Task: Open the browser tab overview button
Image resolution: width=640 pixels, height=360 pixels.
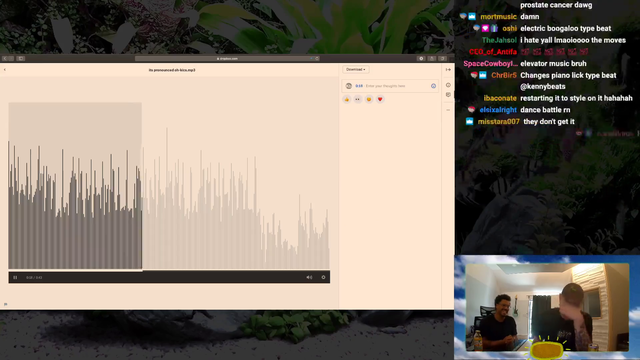Action: click(442, 58)
